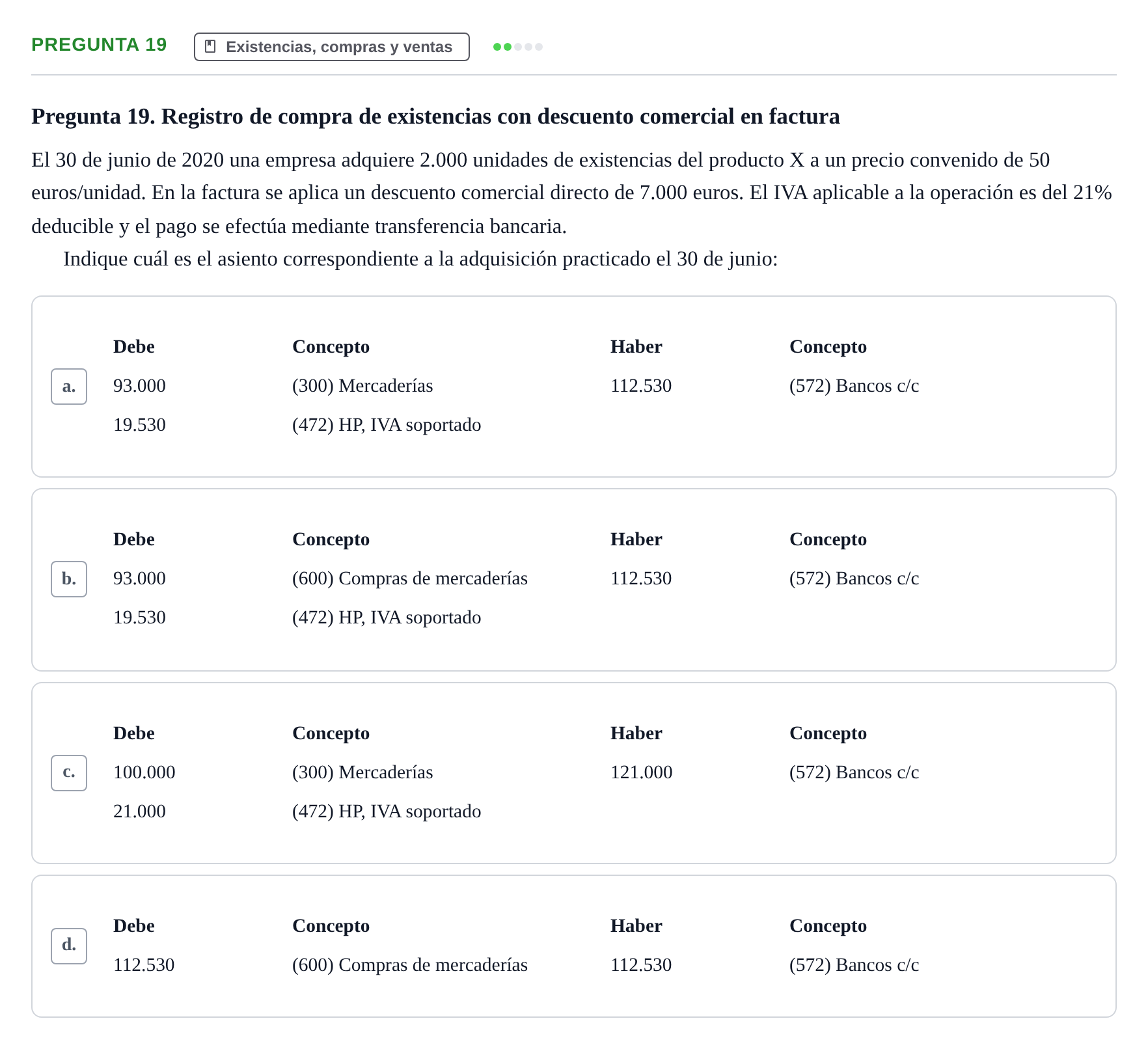Click "(300) Mercaderías" in option a
The height and width of the screenshot is (1049, 1148).
pos(362,386)
